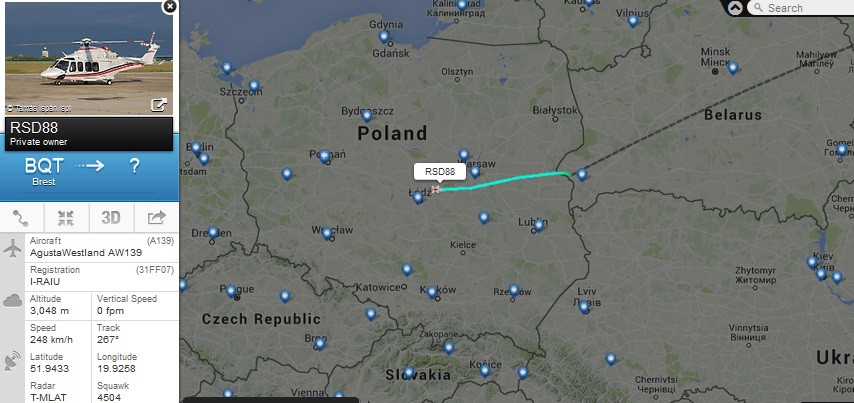
Task: Click the BQT Brest origin airport
Action: click(44, 171)
